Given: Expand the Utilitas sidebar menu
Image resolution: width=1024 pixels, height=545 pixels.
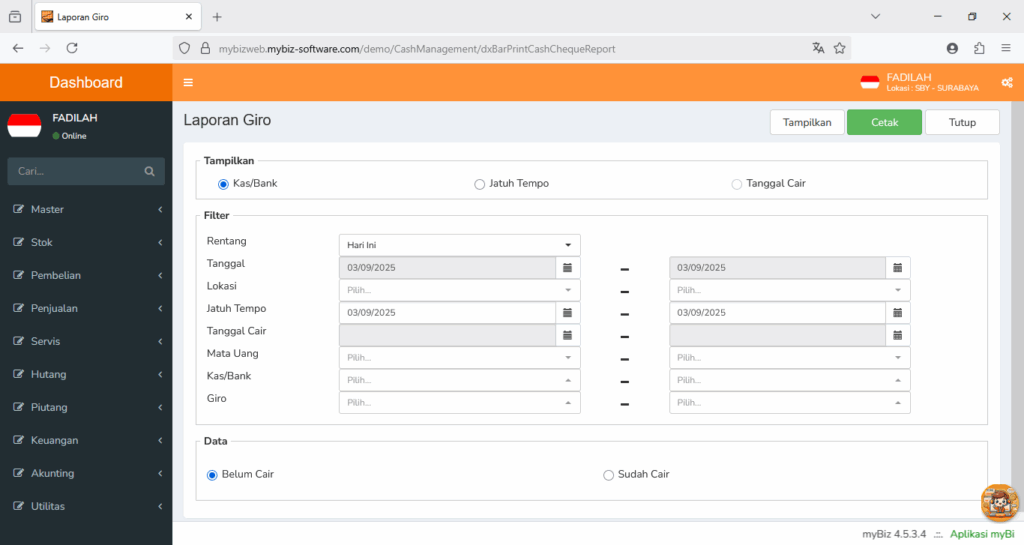Looking at the screenshot, I should coord(86,506).
